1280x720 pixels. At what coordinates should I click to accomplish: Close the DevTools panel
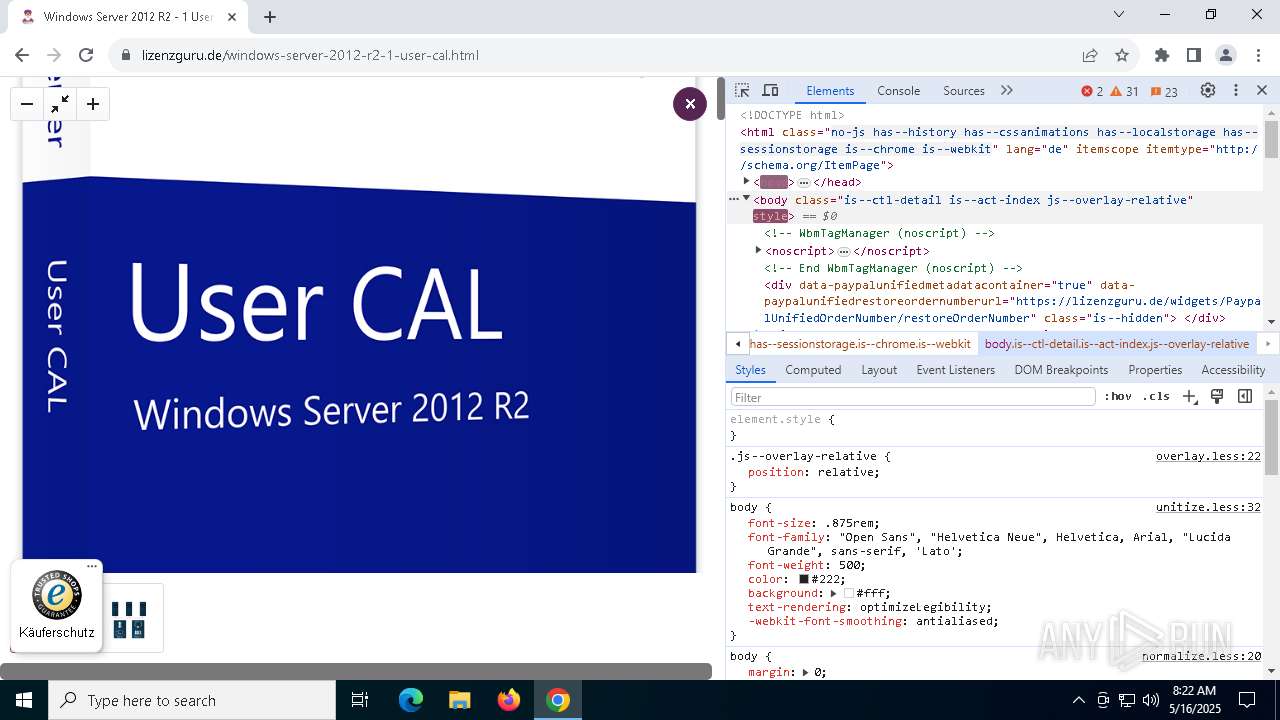point(1262,90)
